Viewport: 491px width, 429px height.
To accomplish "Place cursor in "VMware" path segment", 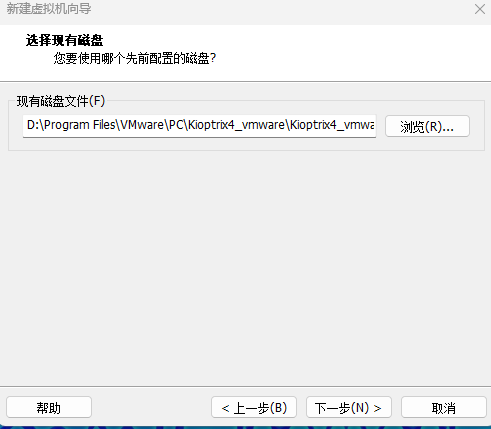I will click(142, 125).
